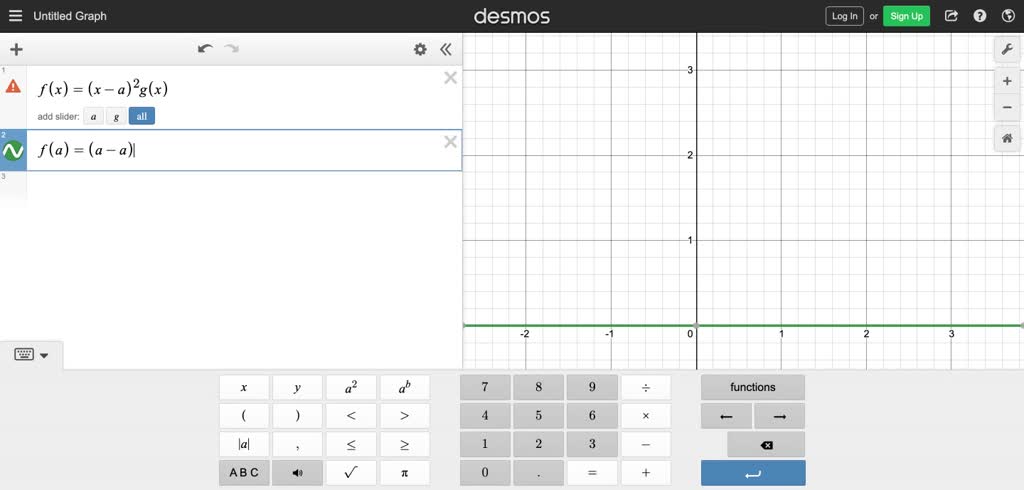Click the add expression plus icon
Viewport: 1024px width, 490px height.
(x=16, y=49)
